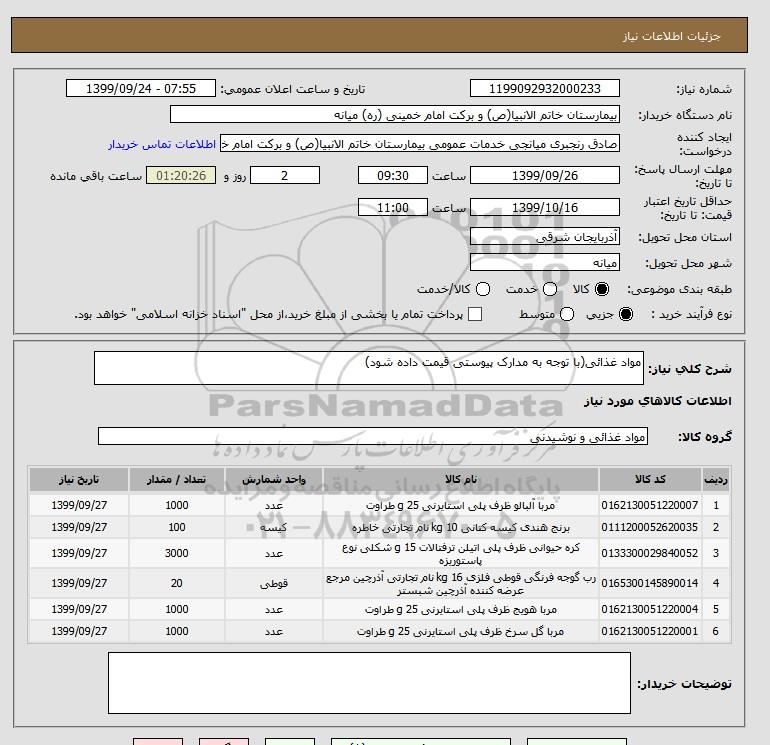The height and width of the screenshot is (745, 770).
Task: Click the buyer notes text area
Action: pos(369,683)
